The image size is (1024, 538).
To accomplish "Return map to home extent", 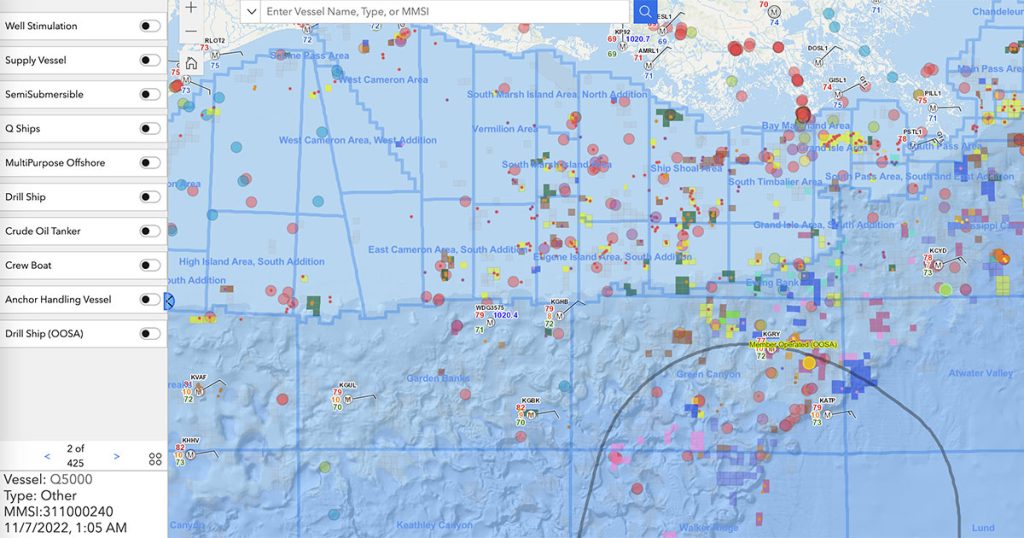I will pyautogui.click(x=191, y=61).
